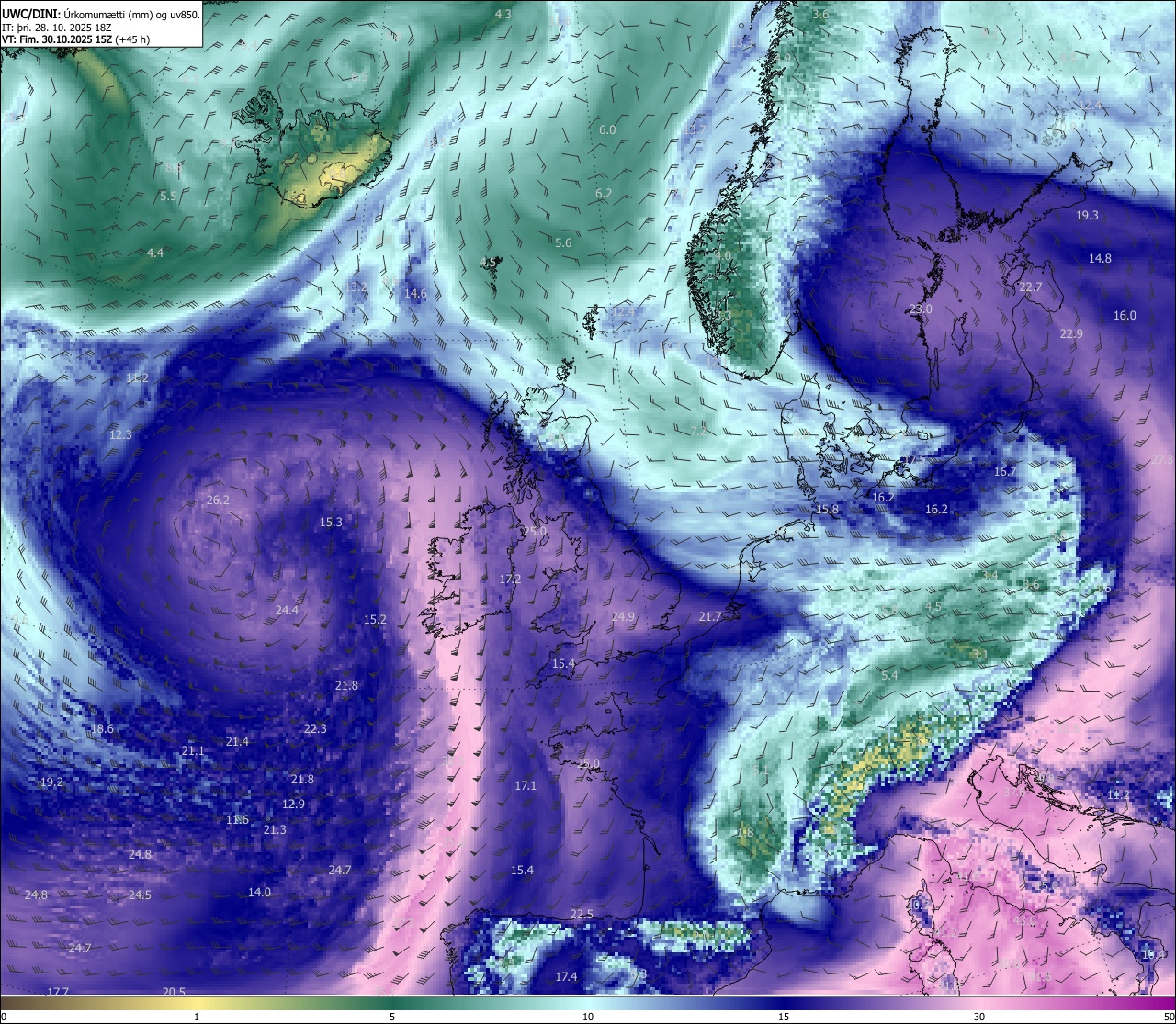Click the 21.1 map value
Viewport: 1176px width, 1024px height.
click(193, 751)
